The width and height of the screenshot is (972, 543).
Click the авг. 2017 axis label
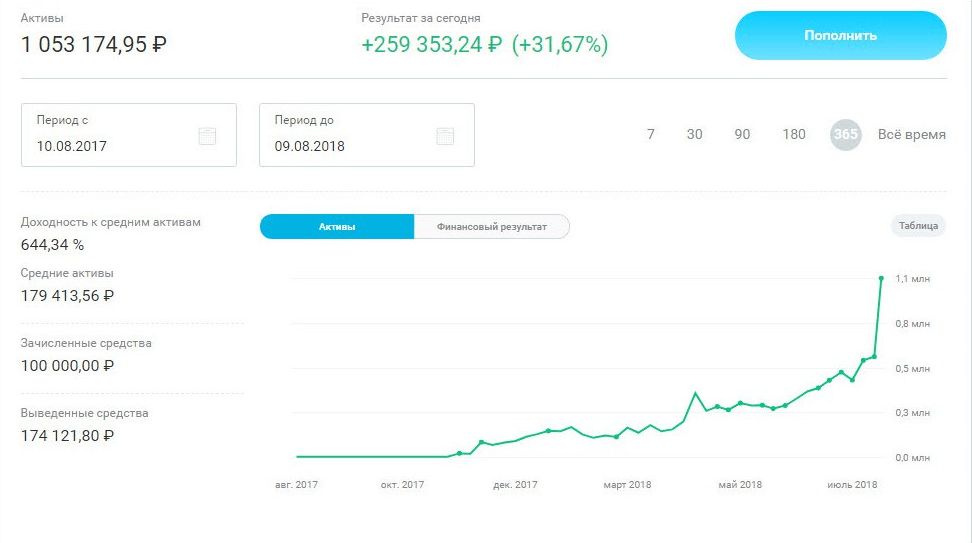[296, 485]
